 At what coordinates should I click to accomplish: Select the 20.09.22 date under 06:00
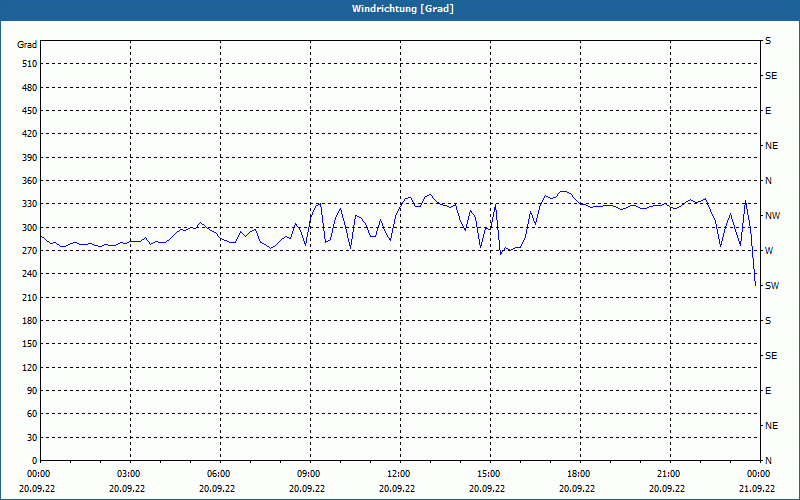pos(217,489)
